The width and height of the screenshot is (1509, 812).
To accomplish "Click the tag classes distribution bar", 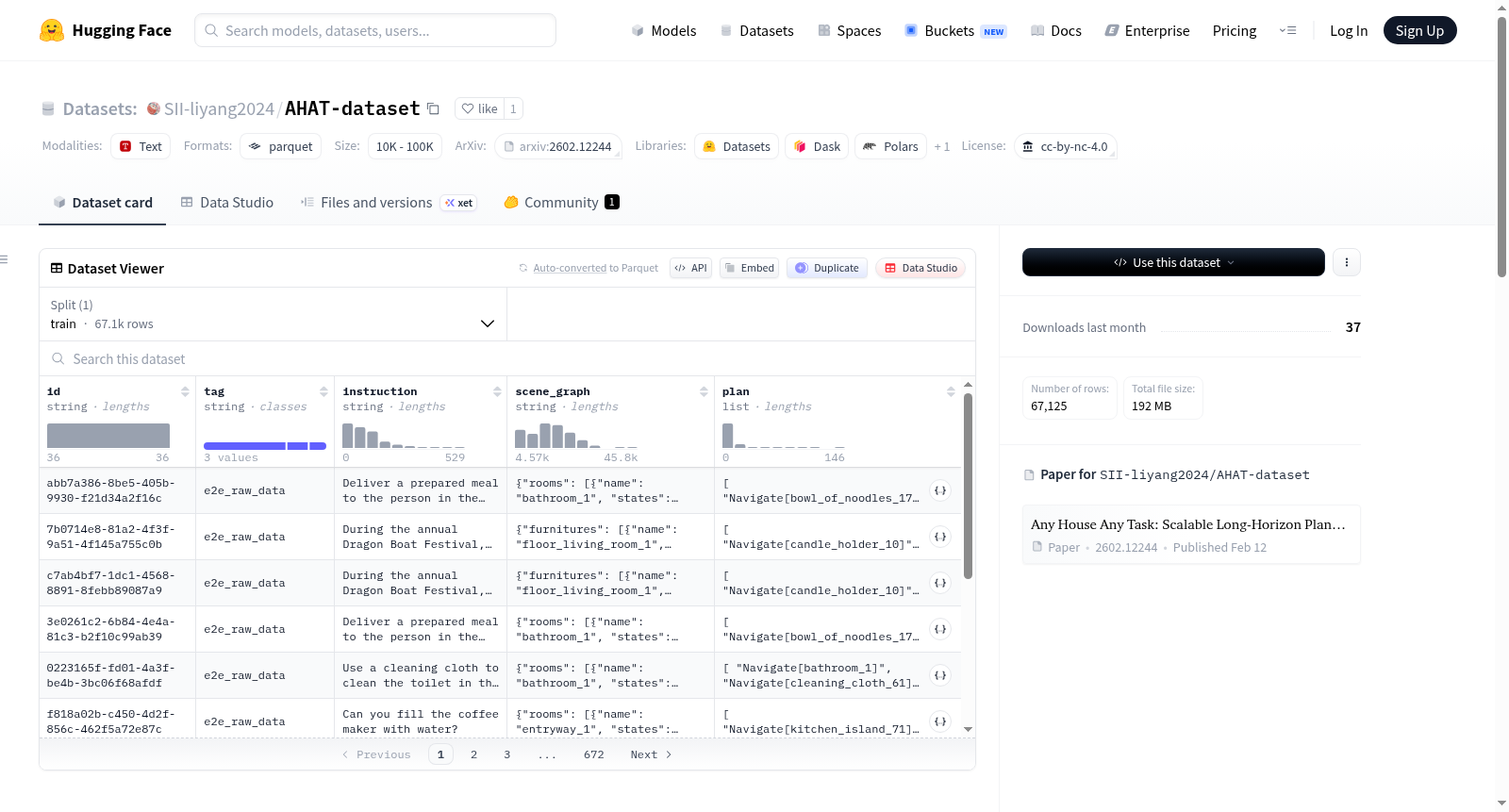I will pos(265,446).
